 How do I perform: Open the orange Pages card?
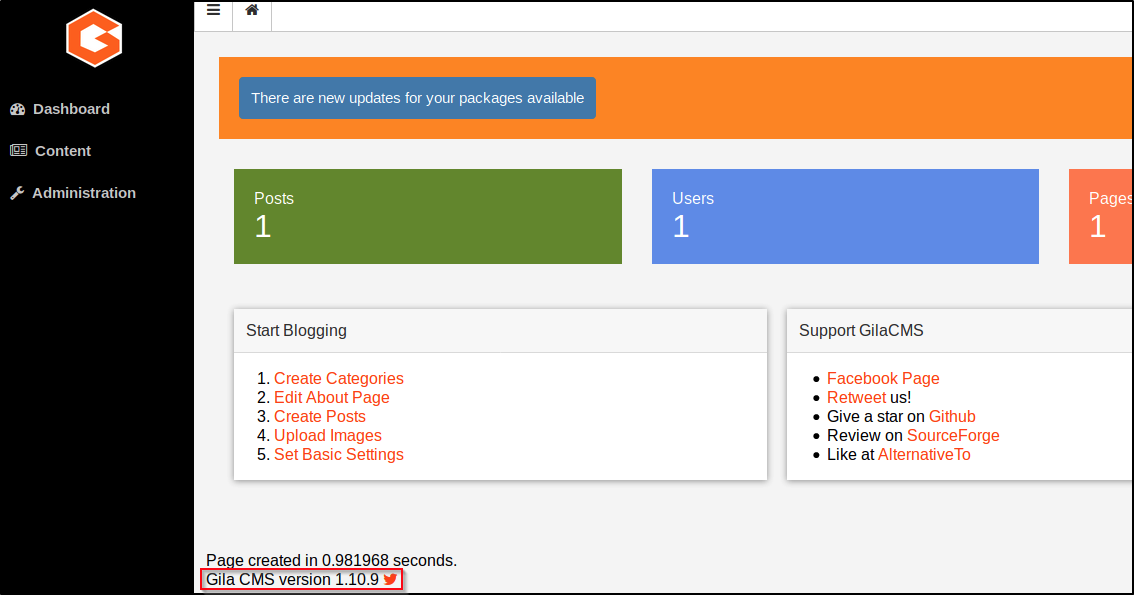click(1101, 216)
